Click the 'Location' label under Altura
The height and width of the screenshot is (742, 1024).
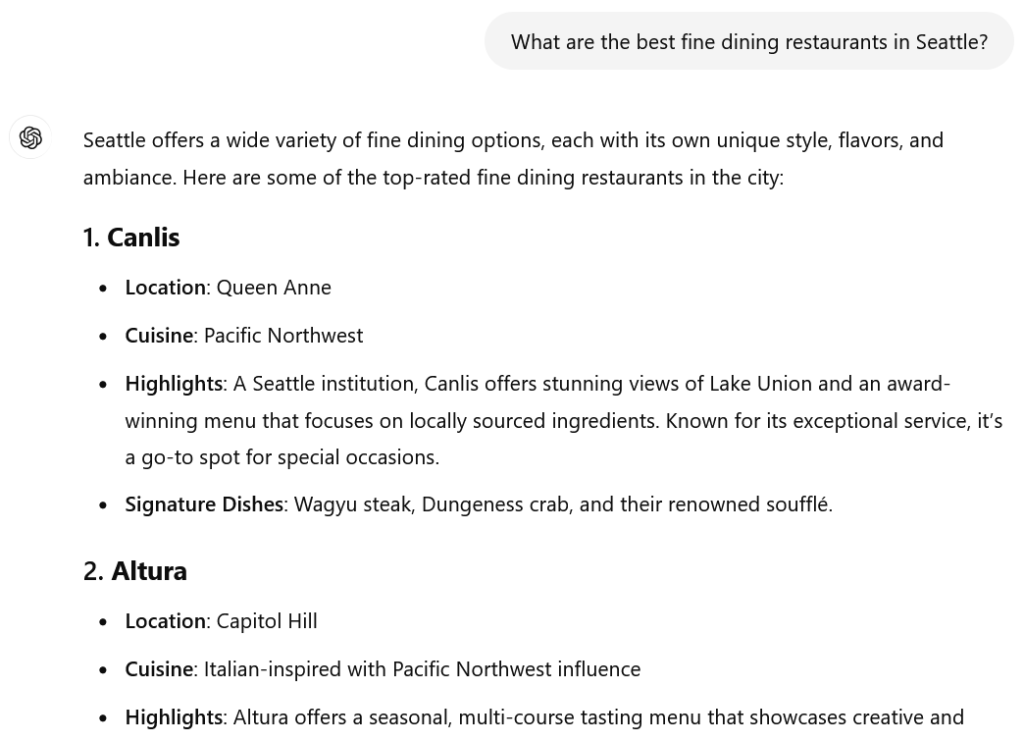pos(165,621)
